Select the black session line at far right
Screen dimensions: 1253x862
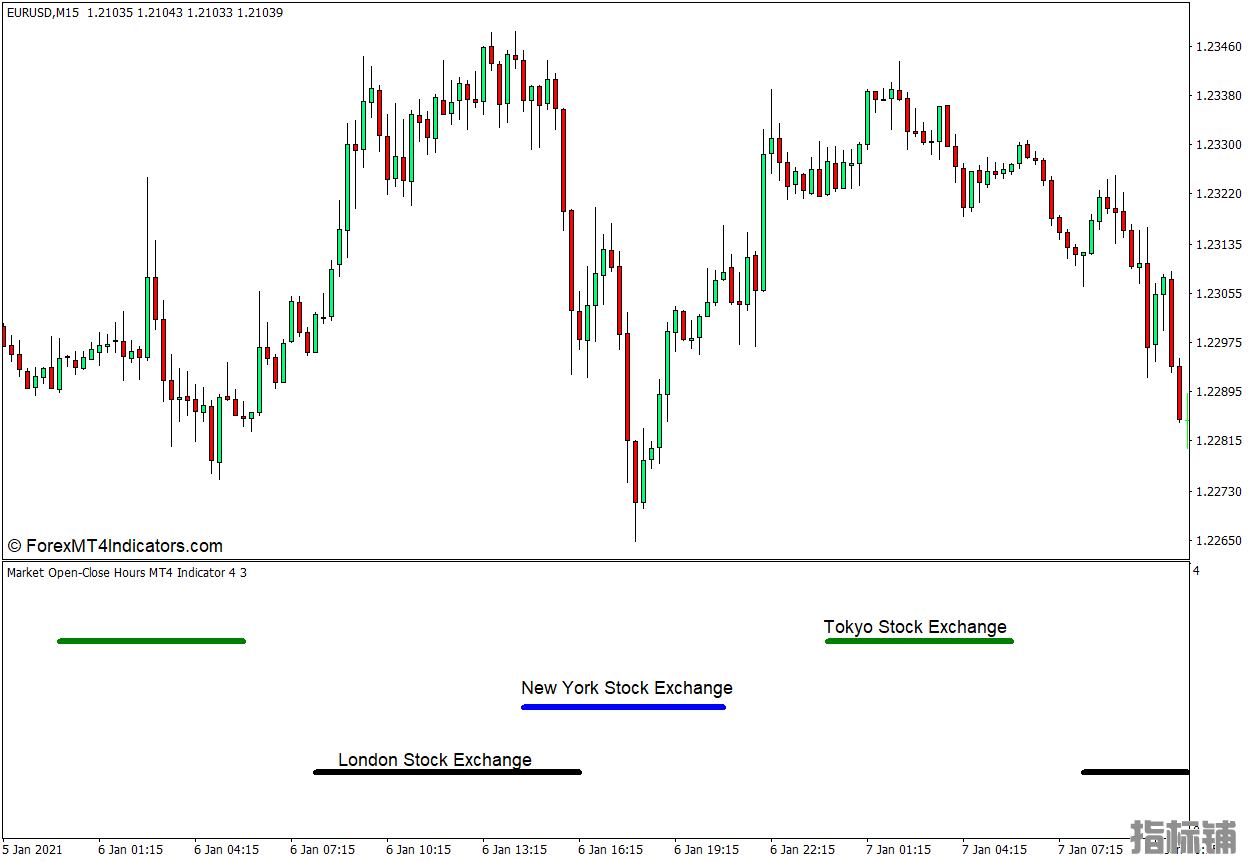pyautogui.click(x=1134, y=772)
